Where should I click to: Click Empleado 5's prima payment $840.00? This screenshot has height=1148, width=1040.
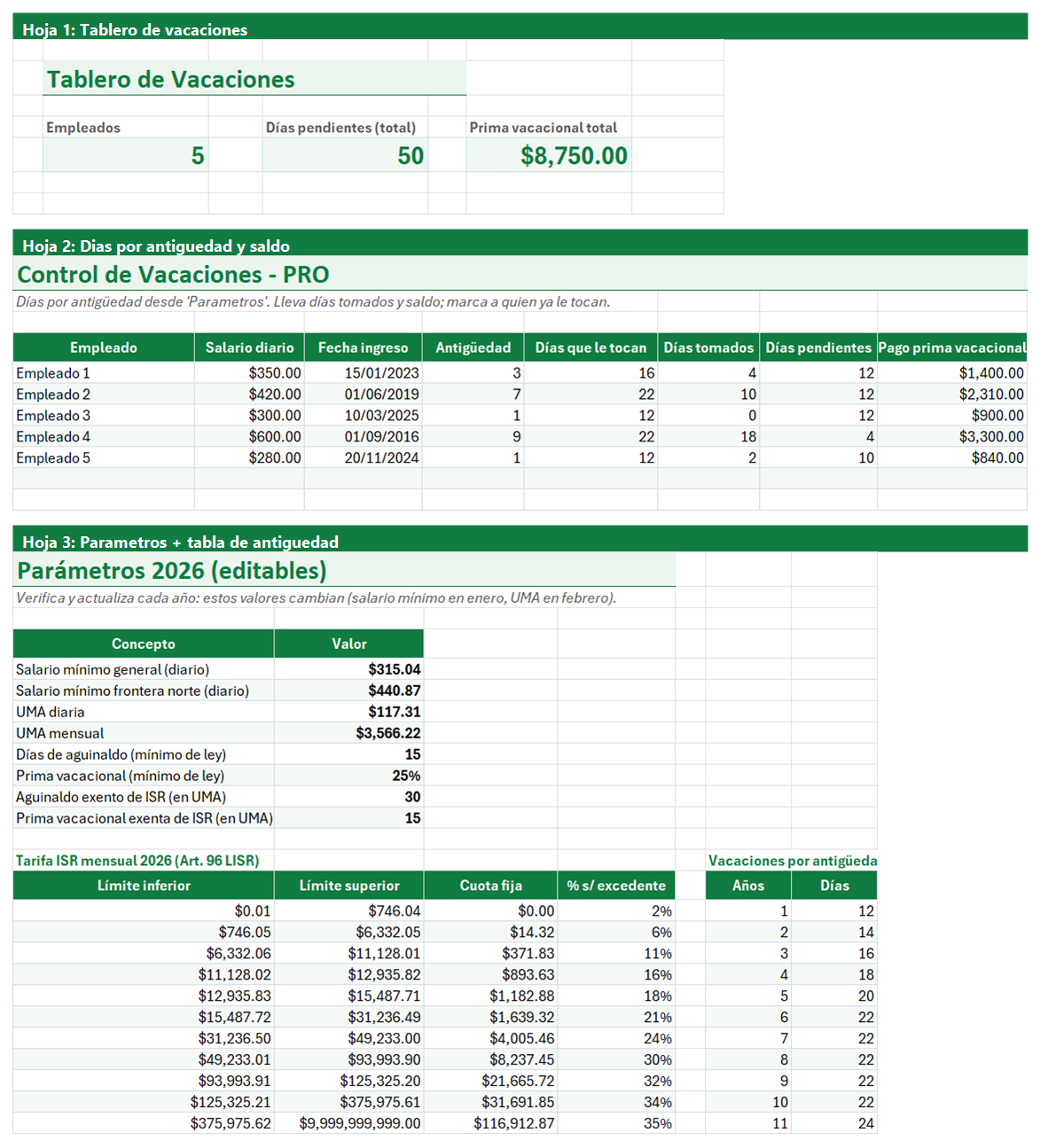[952, 458]
